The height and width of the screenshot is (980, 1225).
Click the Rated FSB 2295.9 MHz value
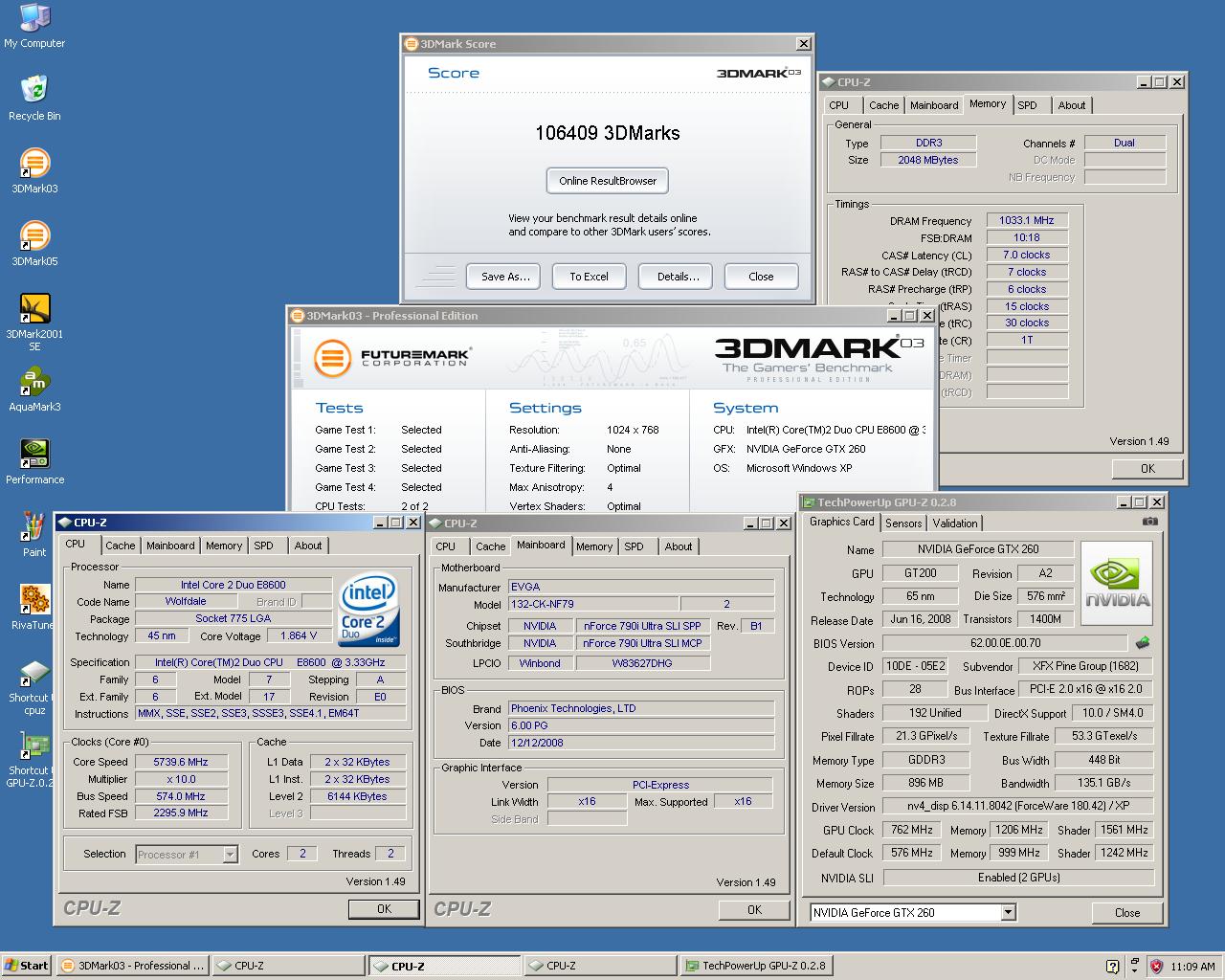click(x=180, y=813)
